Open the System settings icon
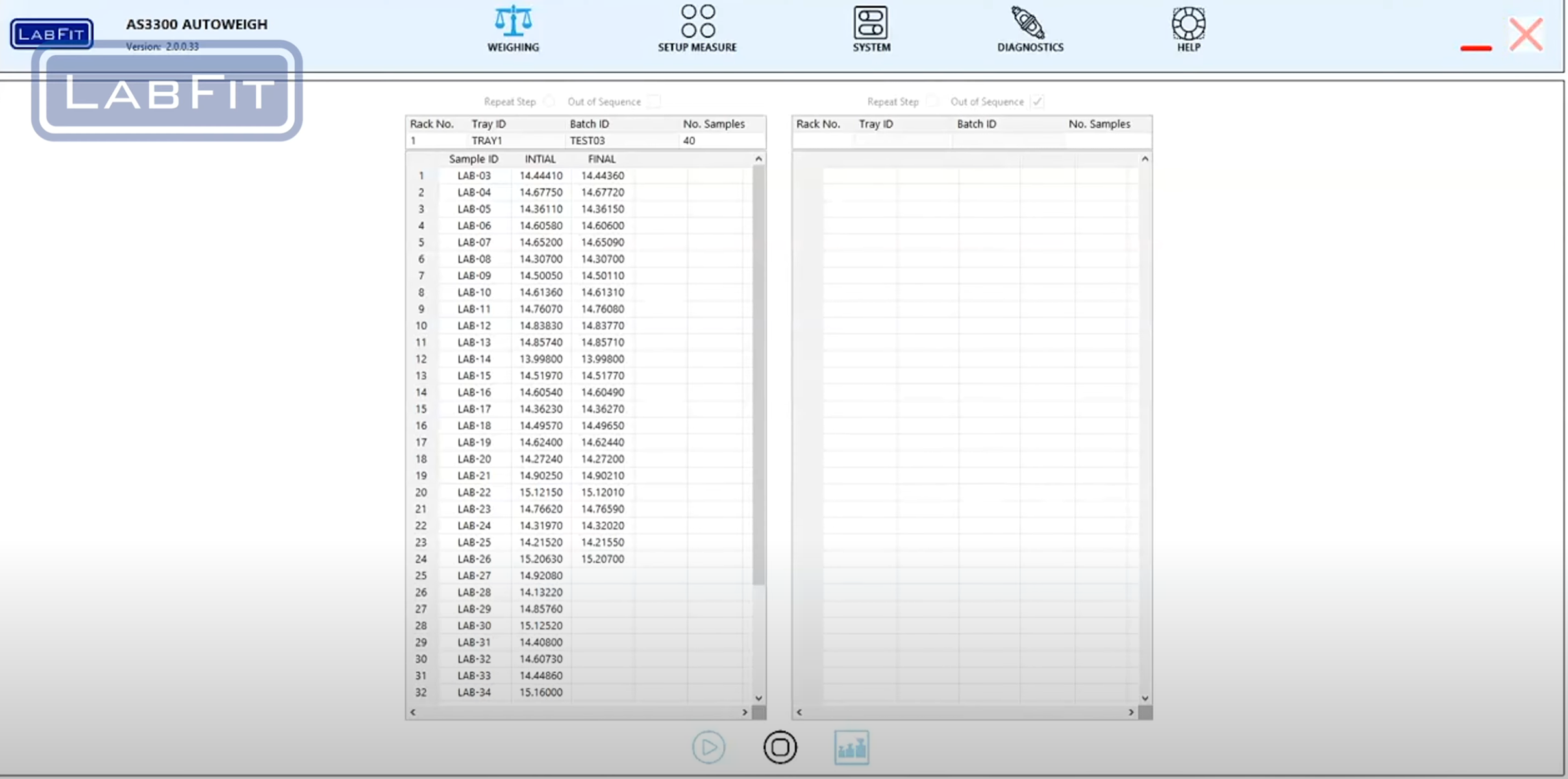The width and height of the screenshot is (1568, 779). coord(871,23)
